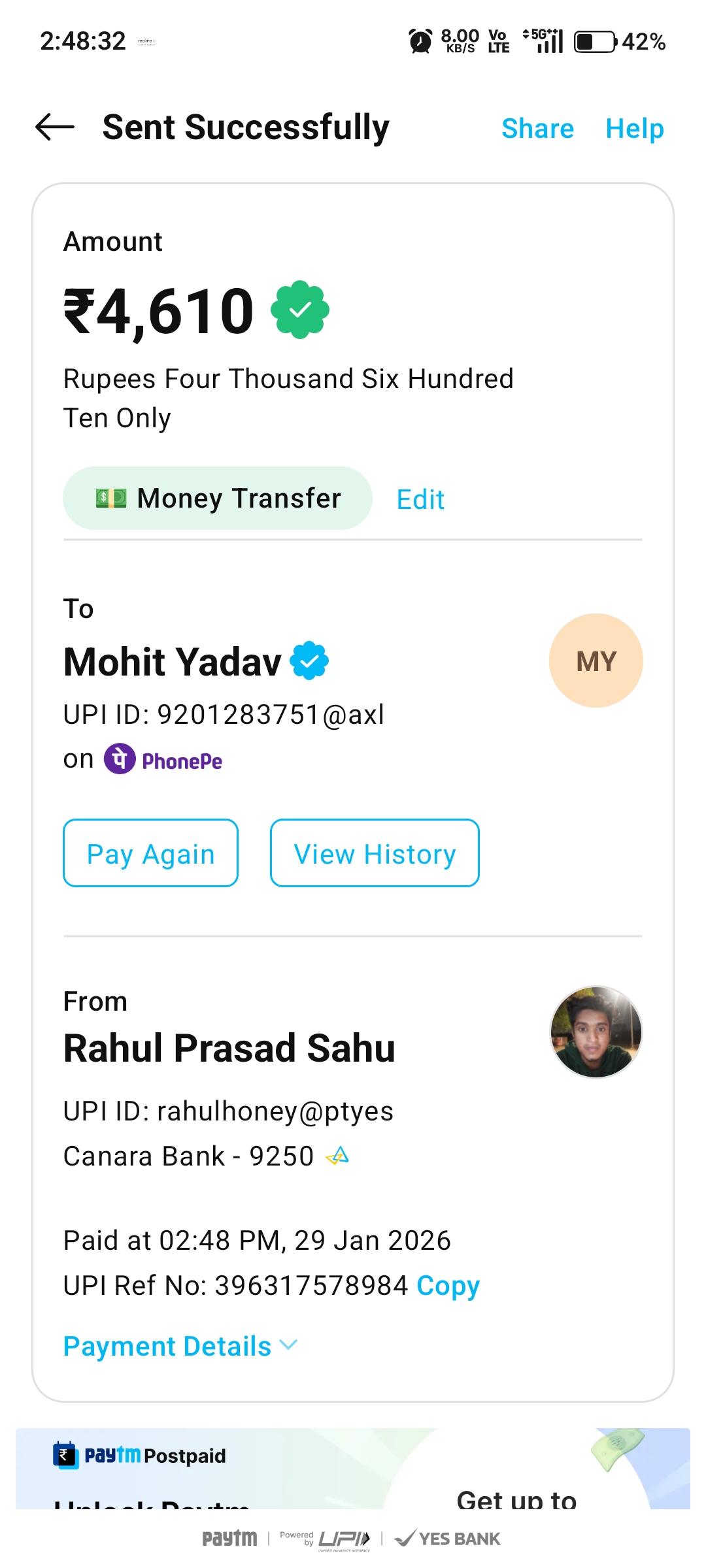Open the Help option

(634, 129)
